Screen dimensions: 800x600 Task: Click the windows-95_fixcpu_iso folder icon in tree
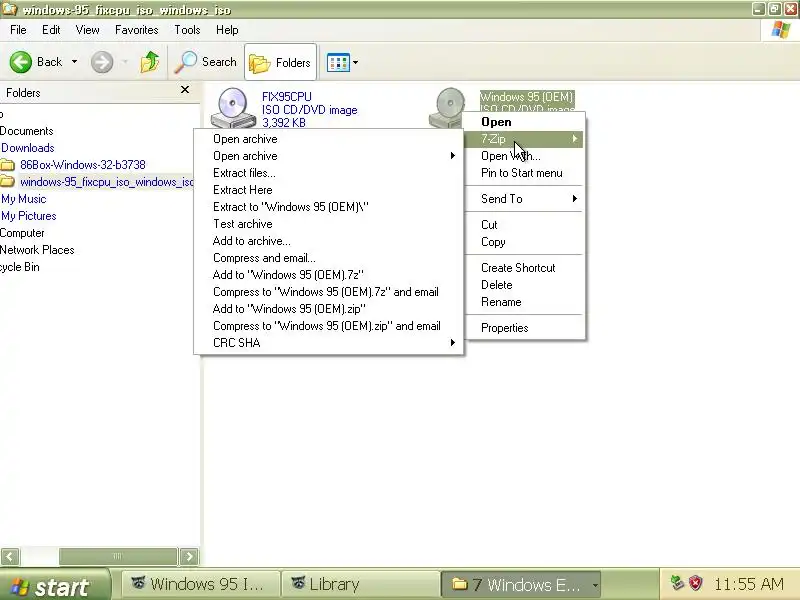pyautogui.click(x=8, y=182)
